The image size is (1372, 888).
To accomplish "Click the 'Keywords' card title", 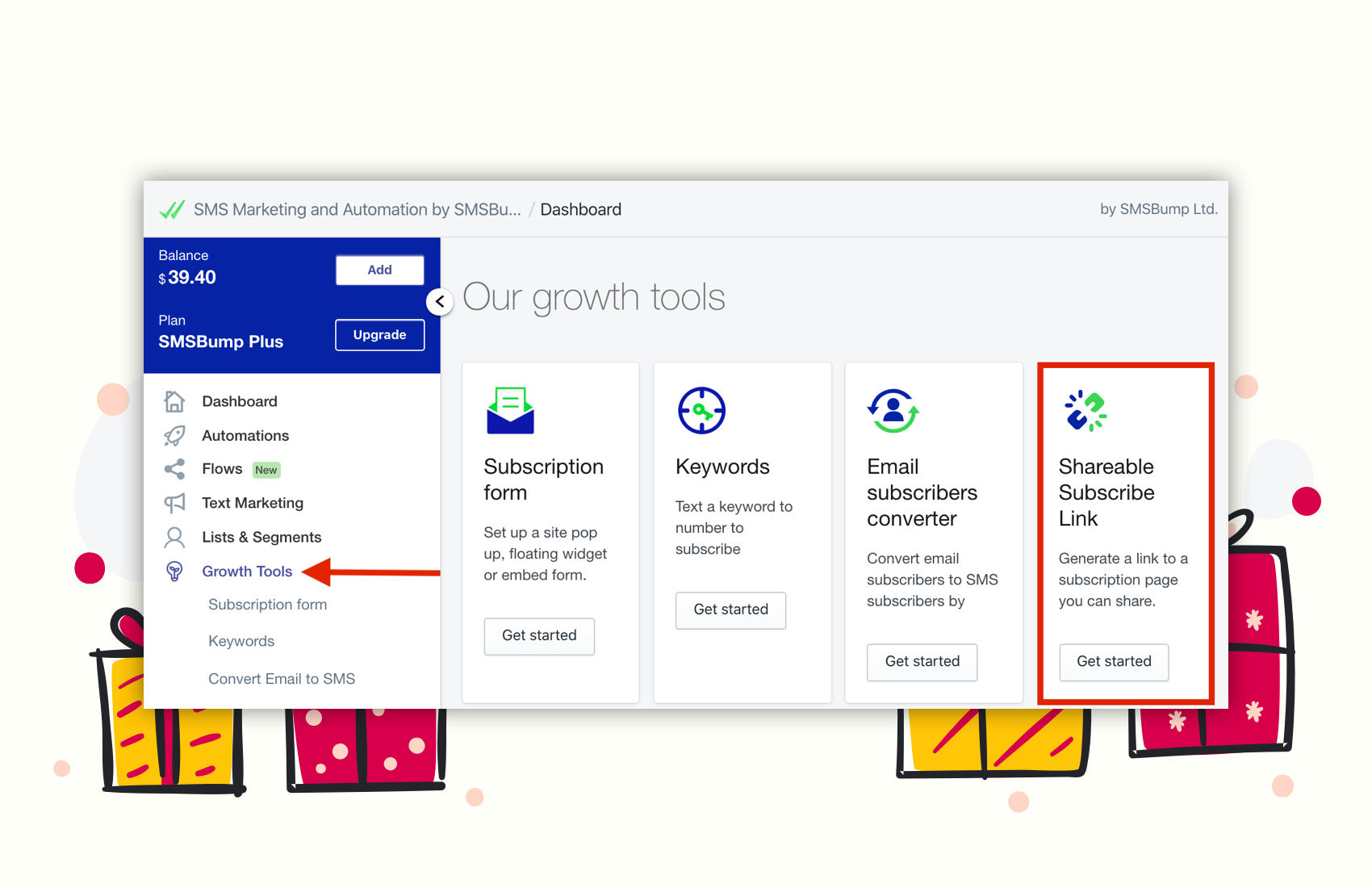I will coord(722,467).
